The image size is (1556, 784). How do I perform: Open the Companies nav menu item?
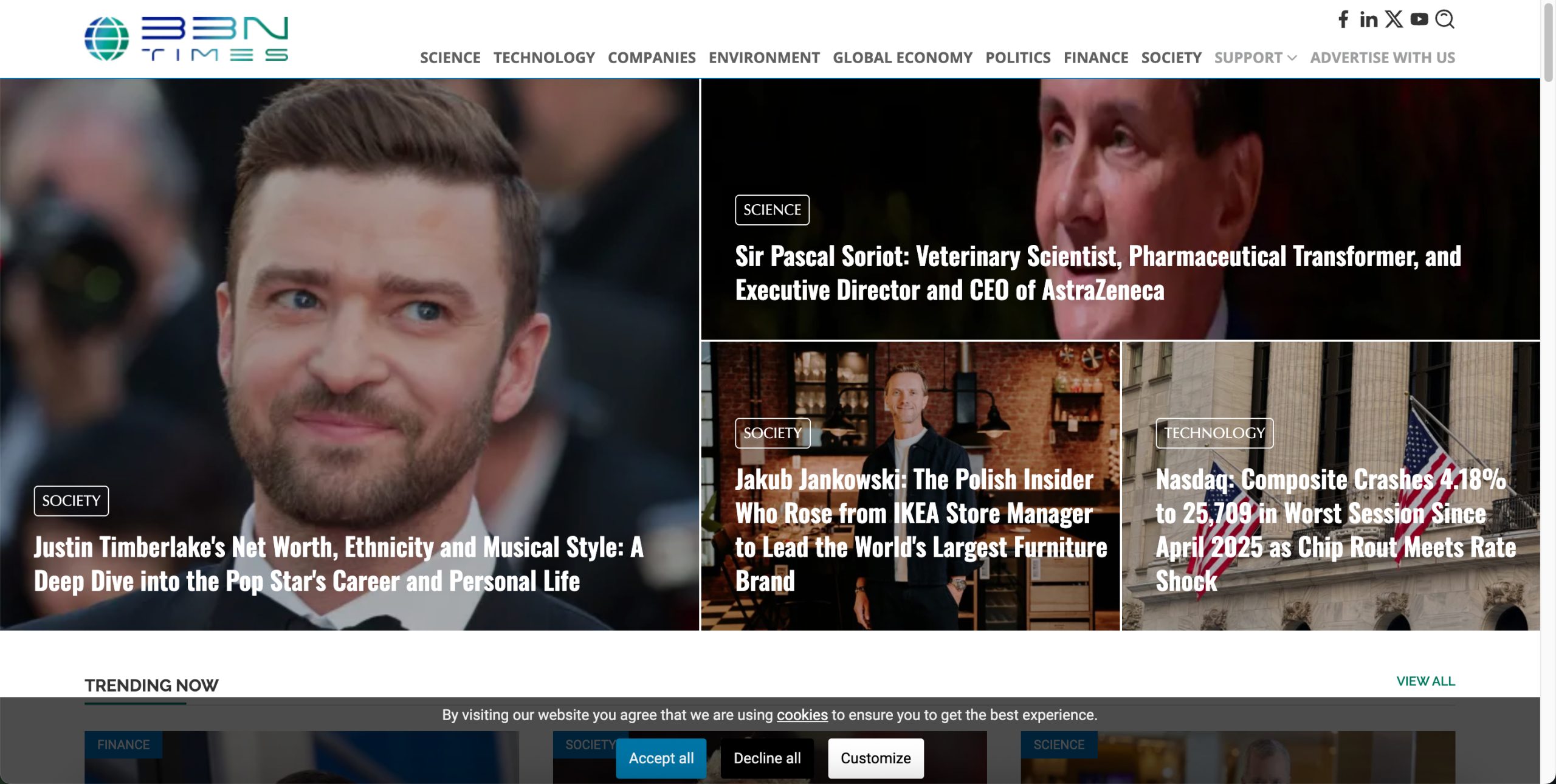coord(652,58)
